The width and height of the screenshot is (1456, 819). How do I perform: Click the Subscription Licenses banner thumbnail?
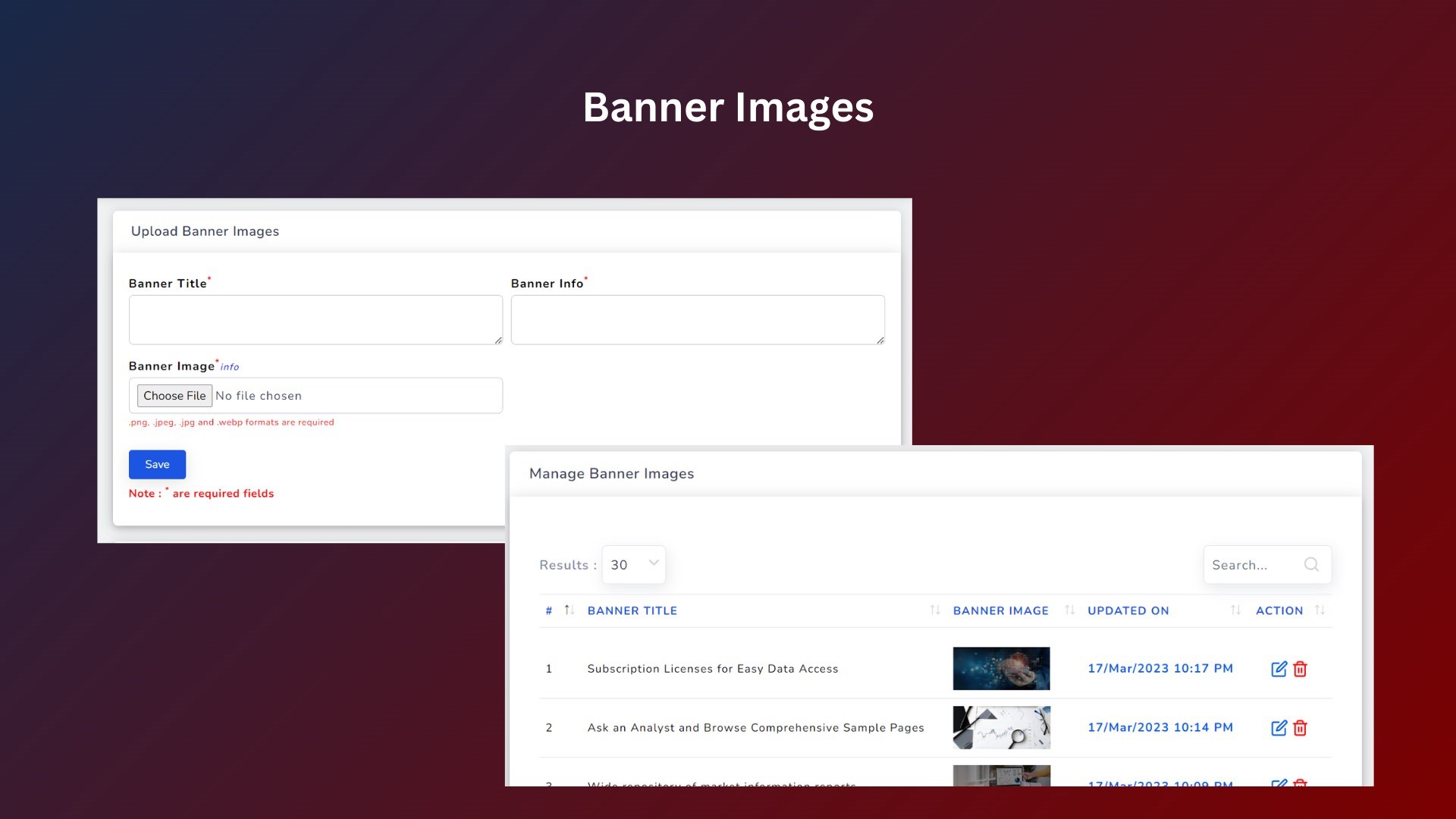pos(1001,669)
